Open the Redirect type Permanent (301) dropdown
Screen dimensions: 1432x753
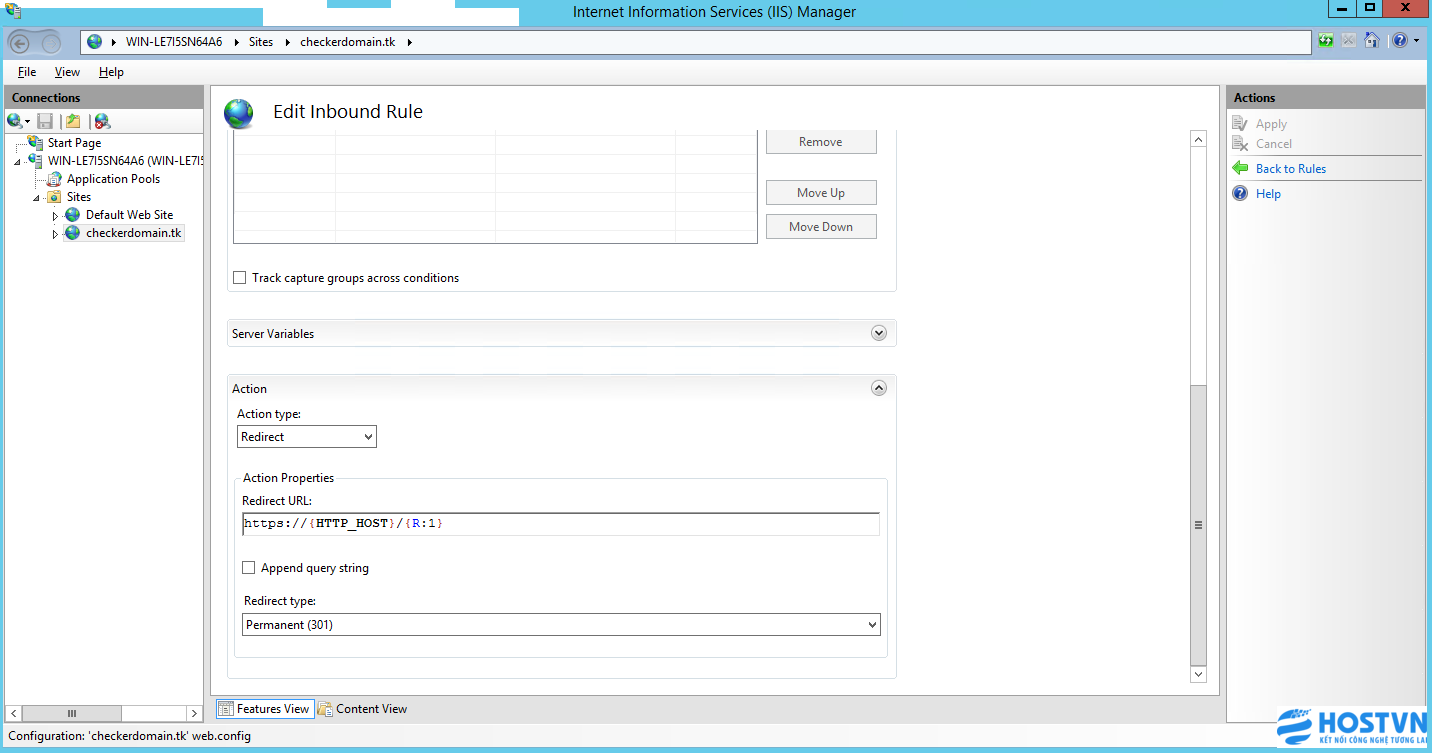[x=561, y=625]
